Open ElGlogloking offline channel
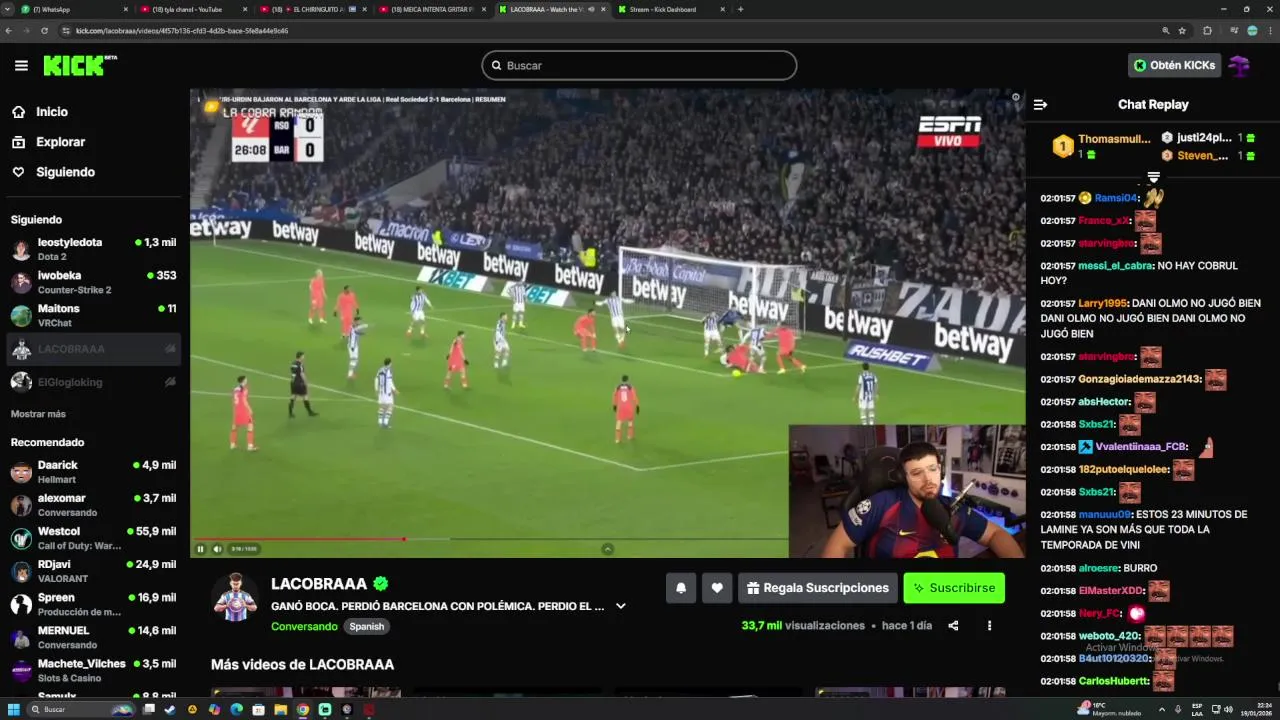This screenshot has height=720, width=1280. [93, 382]
